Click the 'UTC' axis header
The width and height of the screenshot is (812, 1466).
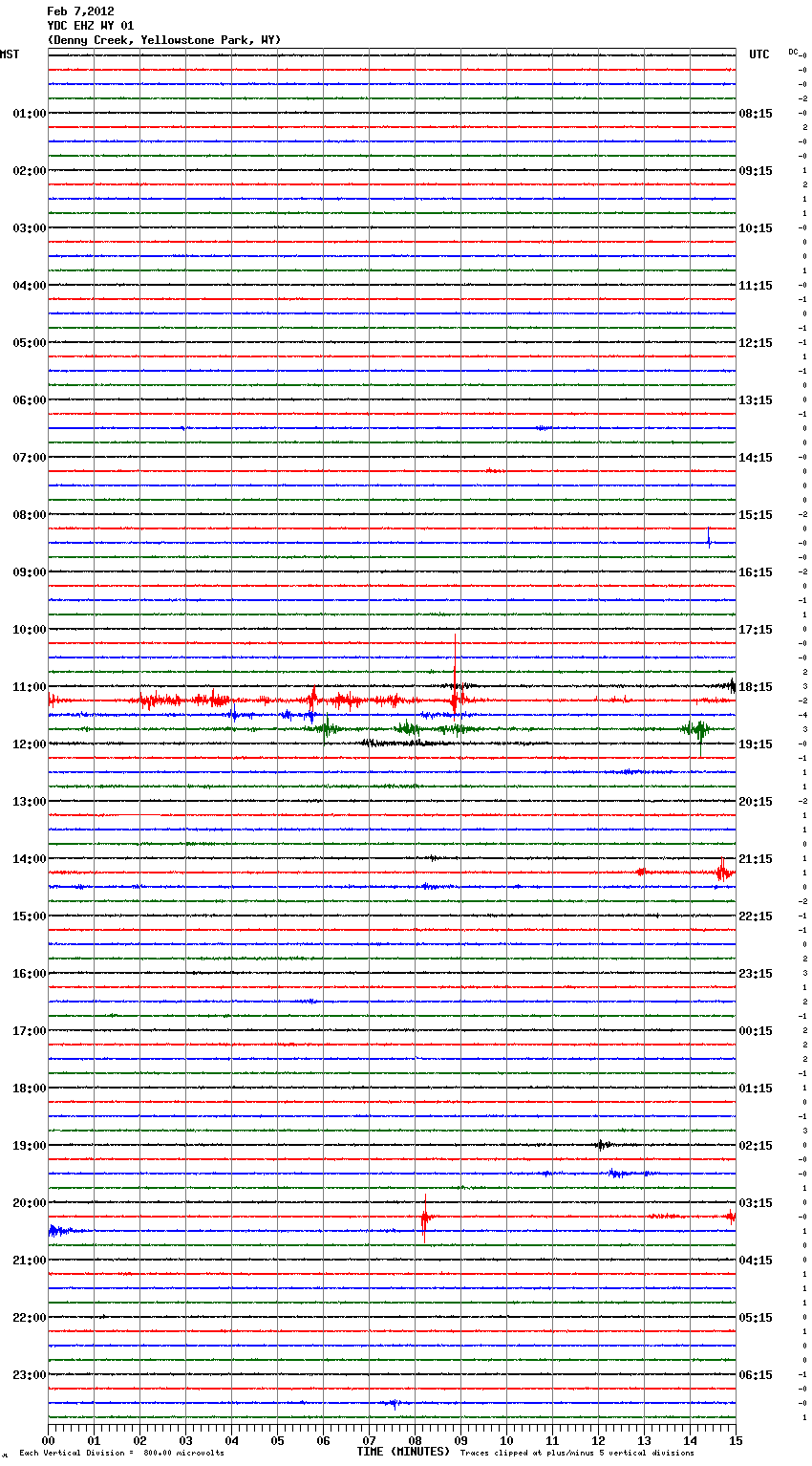pyautogui.click(x=759, y=54)
